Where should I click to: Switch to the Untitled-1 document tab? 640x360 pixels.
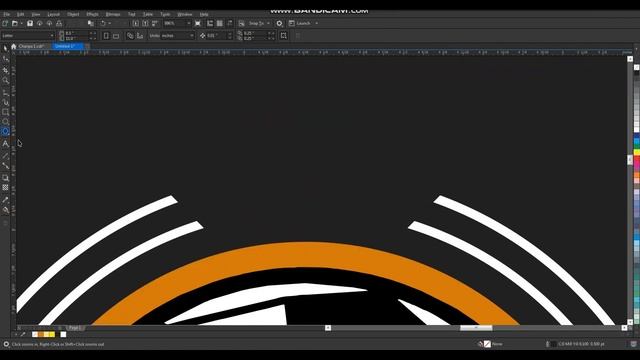[x=67, y=46]
